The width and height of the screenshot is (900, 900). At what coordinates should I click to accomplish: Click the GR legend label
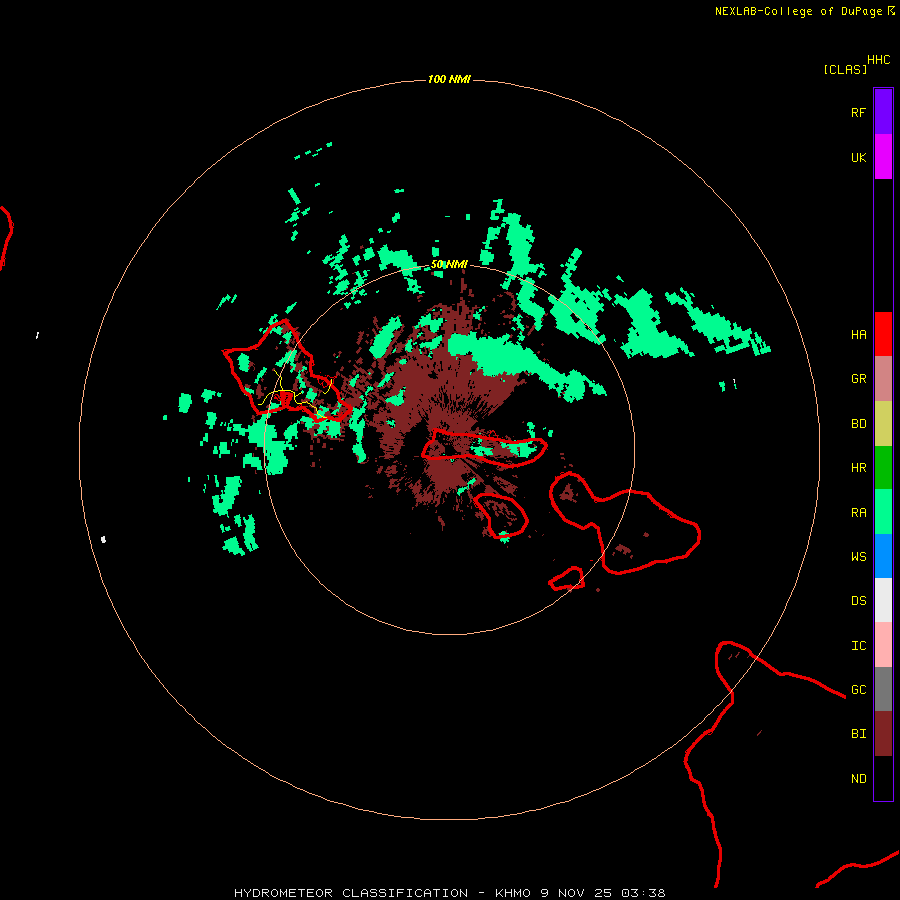click(858, 379)
